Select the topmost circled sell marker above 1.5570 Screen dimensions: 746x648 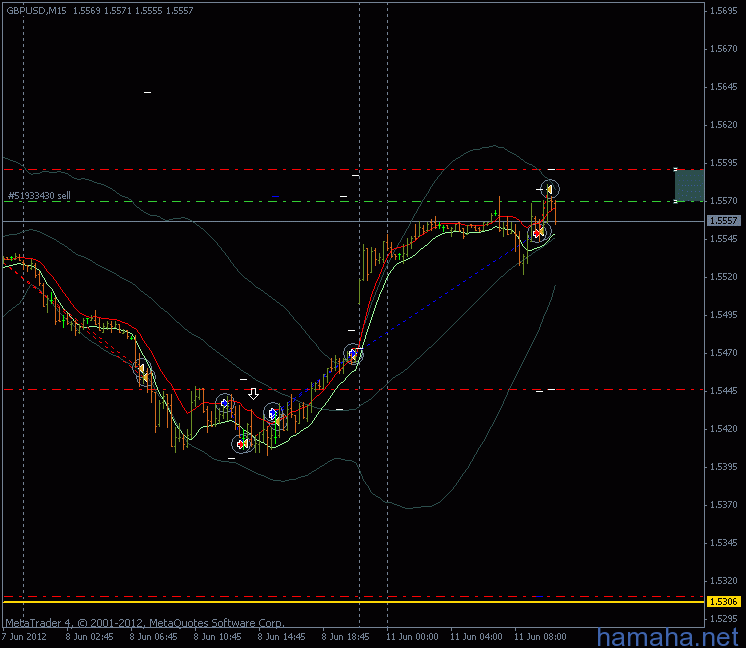[550, 189]
